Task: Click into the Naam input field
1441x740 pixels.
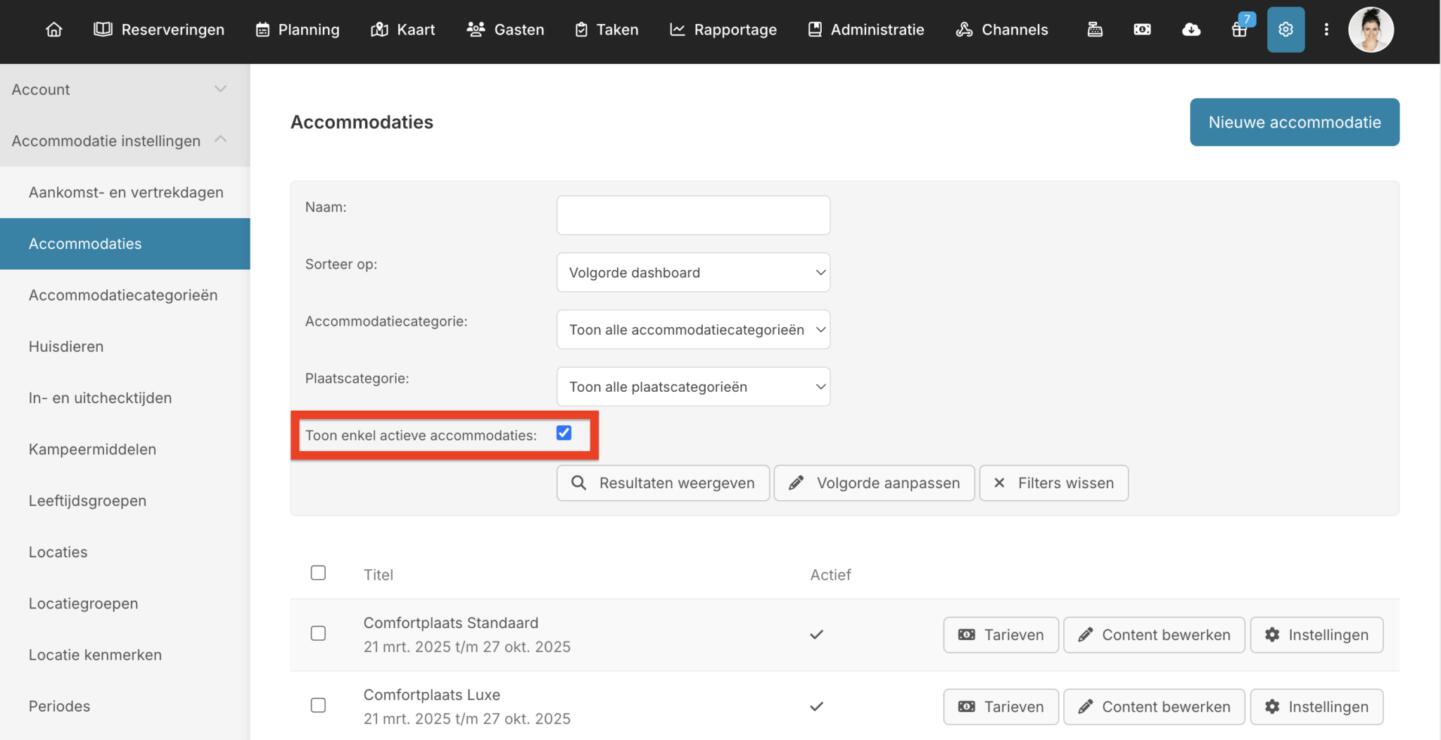Action: click(693, 215)
